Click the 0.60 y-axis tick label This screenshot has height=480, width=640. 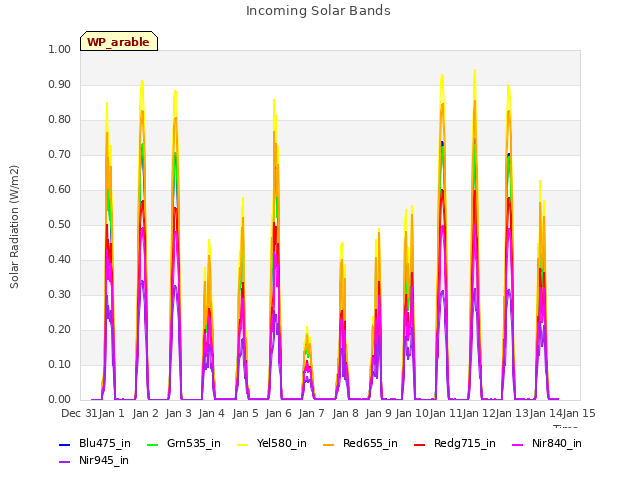pyautogui.click(x=60, y=189)
